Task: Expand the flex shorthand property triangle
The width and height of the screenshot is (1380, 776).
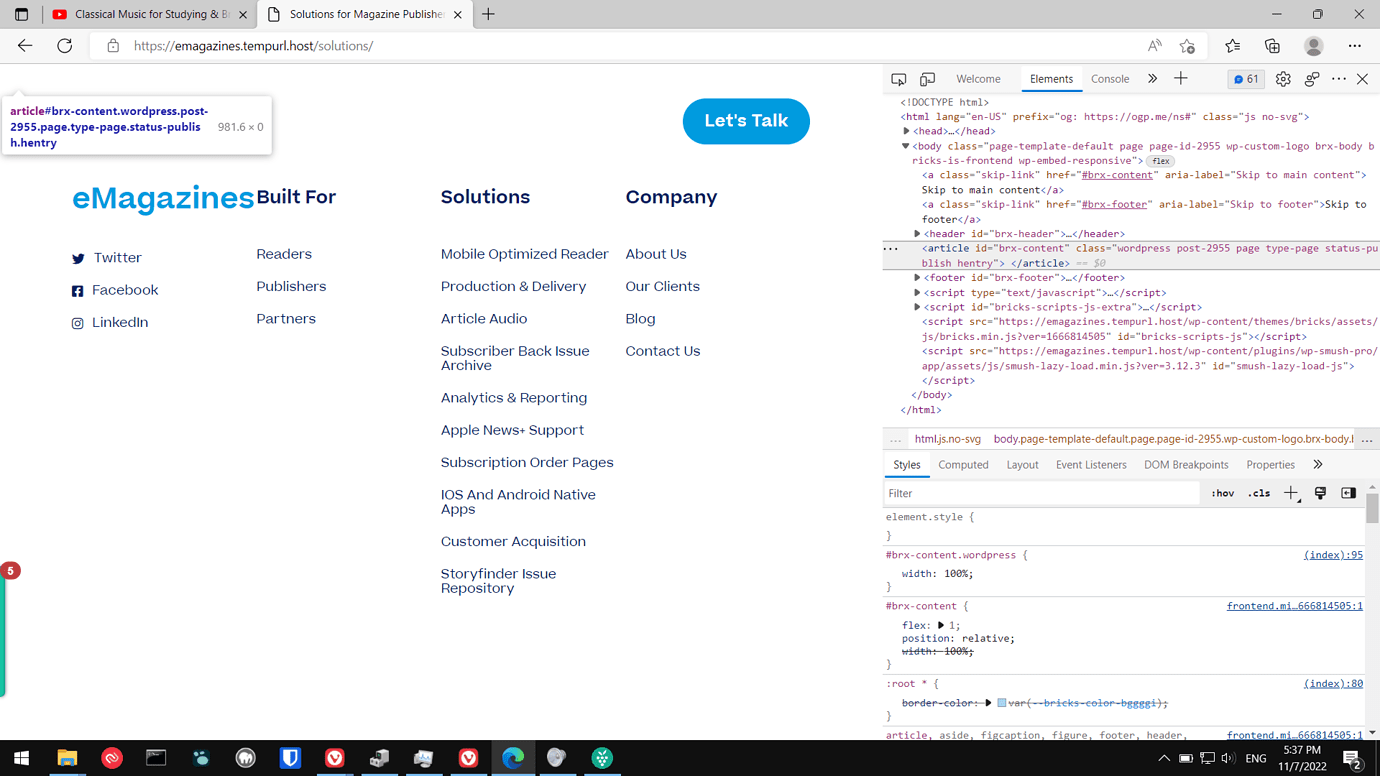Action: click(941, 625)
